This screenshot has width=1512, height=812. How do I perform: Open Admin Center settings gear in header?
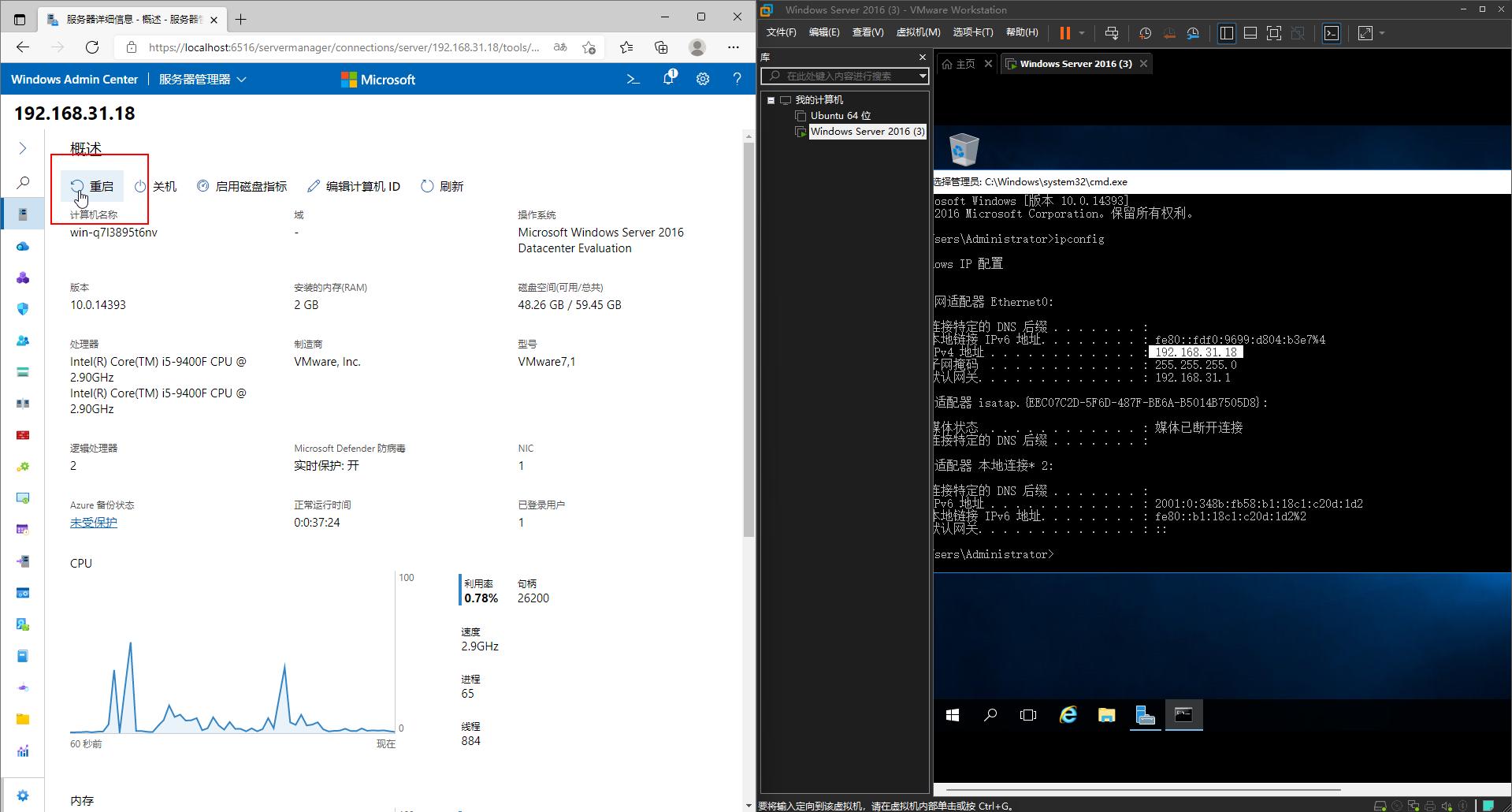pyautogui.click(x=703, y=79)
